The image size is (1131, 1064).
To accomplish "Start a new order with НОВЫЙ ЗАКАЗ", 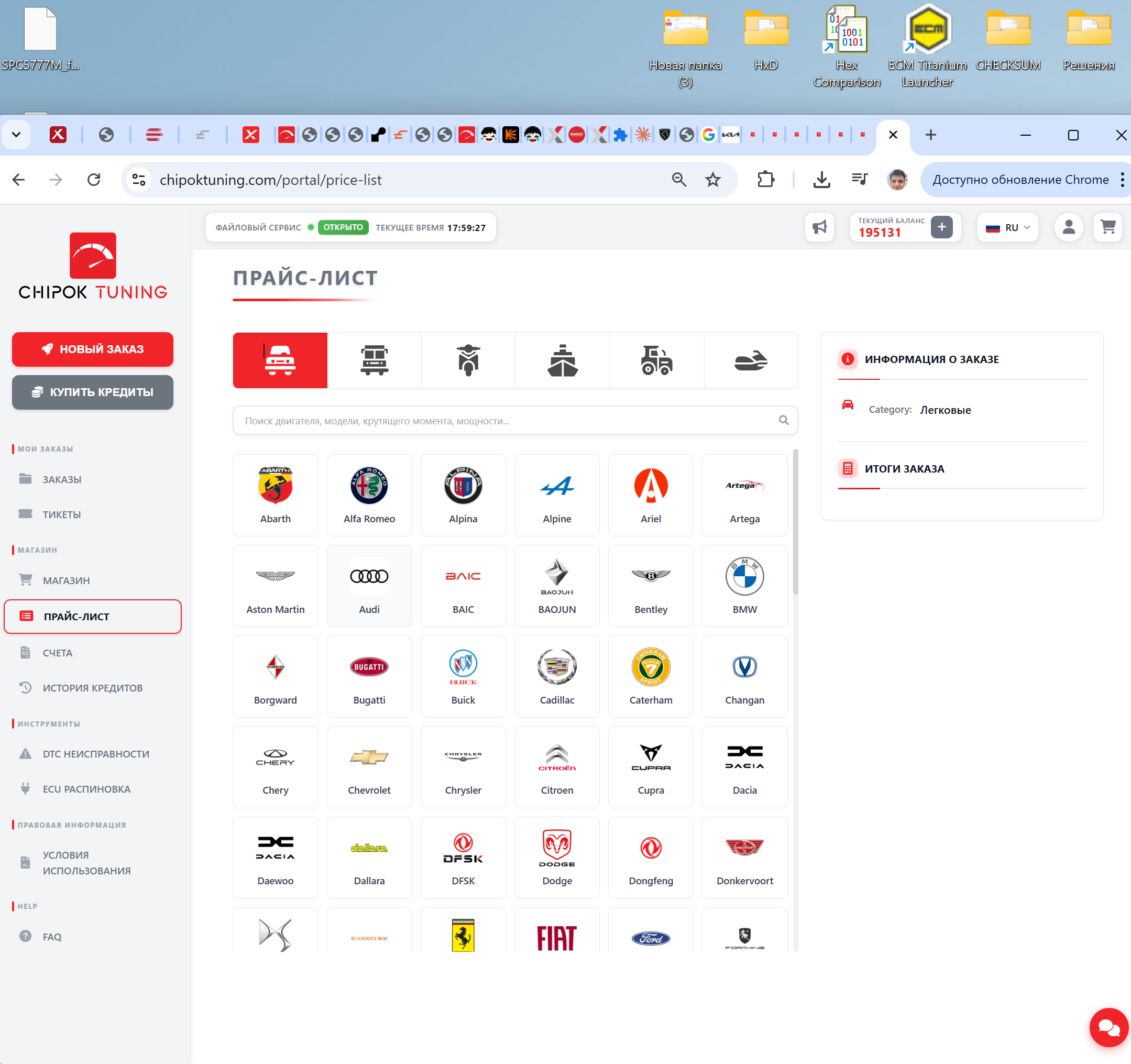I will (x=93, y=349).
